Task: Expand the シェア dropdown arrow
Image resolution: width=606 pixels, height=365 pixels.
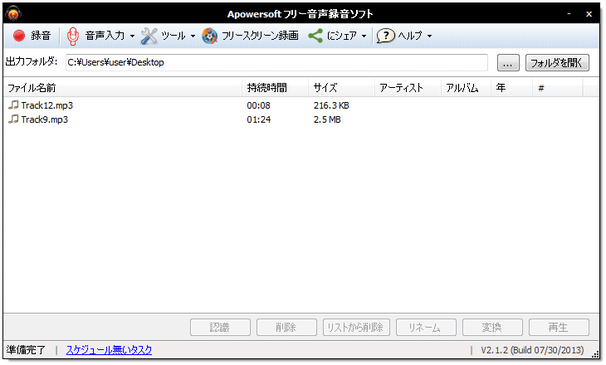Action: click(x=364, y=36)
